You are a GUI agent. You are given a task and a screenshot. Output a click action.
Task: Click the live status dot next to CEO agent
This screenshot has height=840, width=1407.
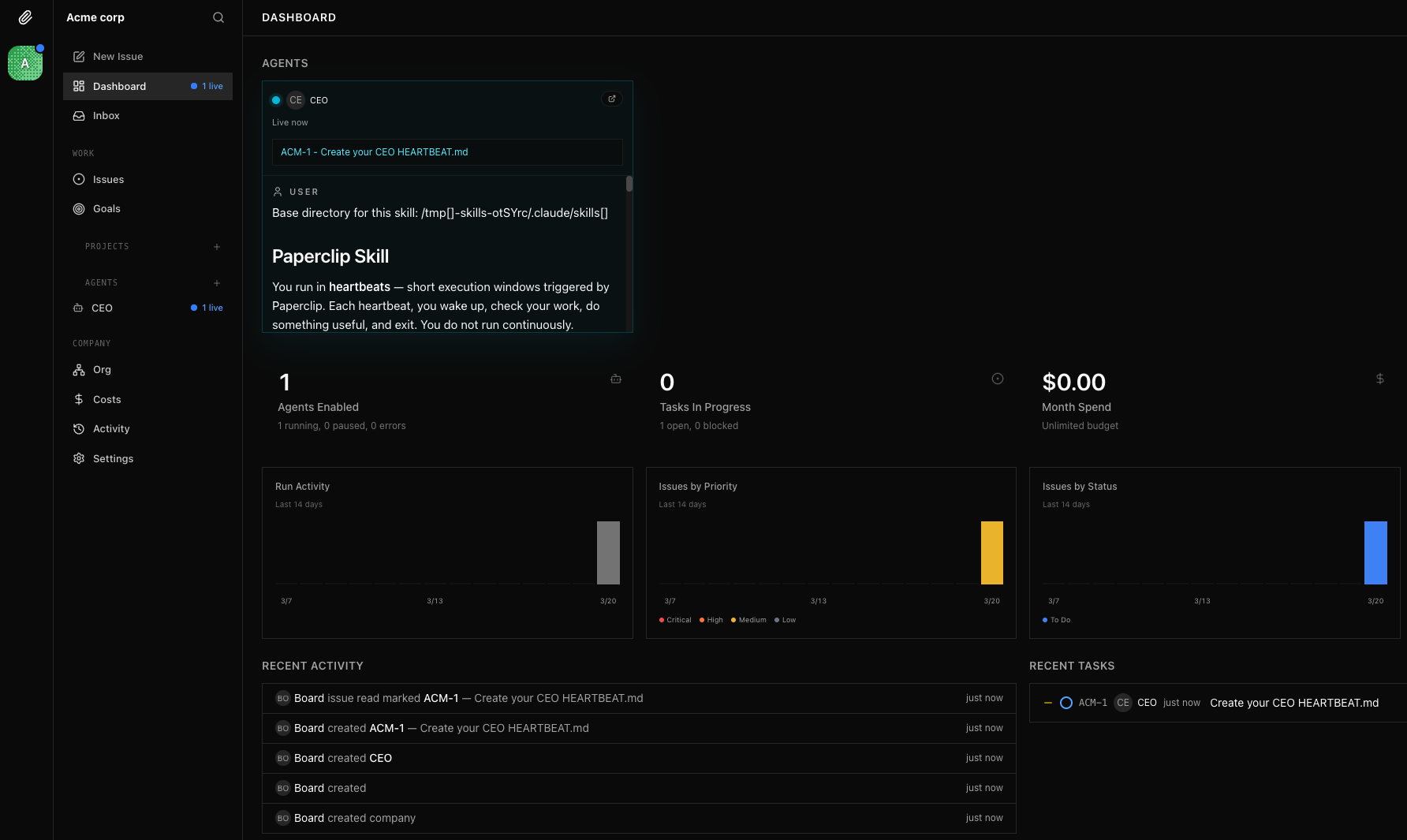pos(276,100)
